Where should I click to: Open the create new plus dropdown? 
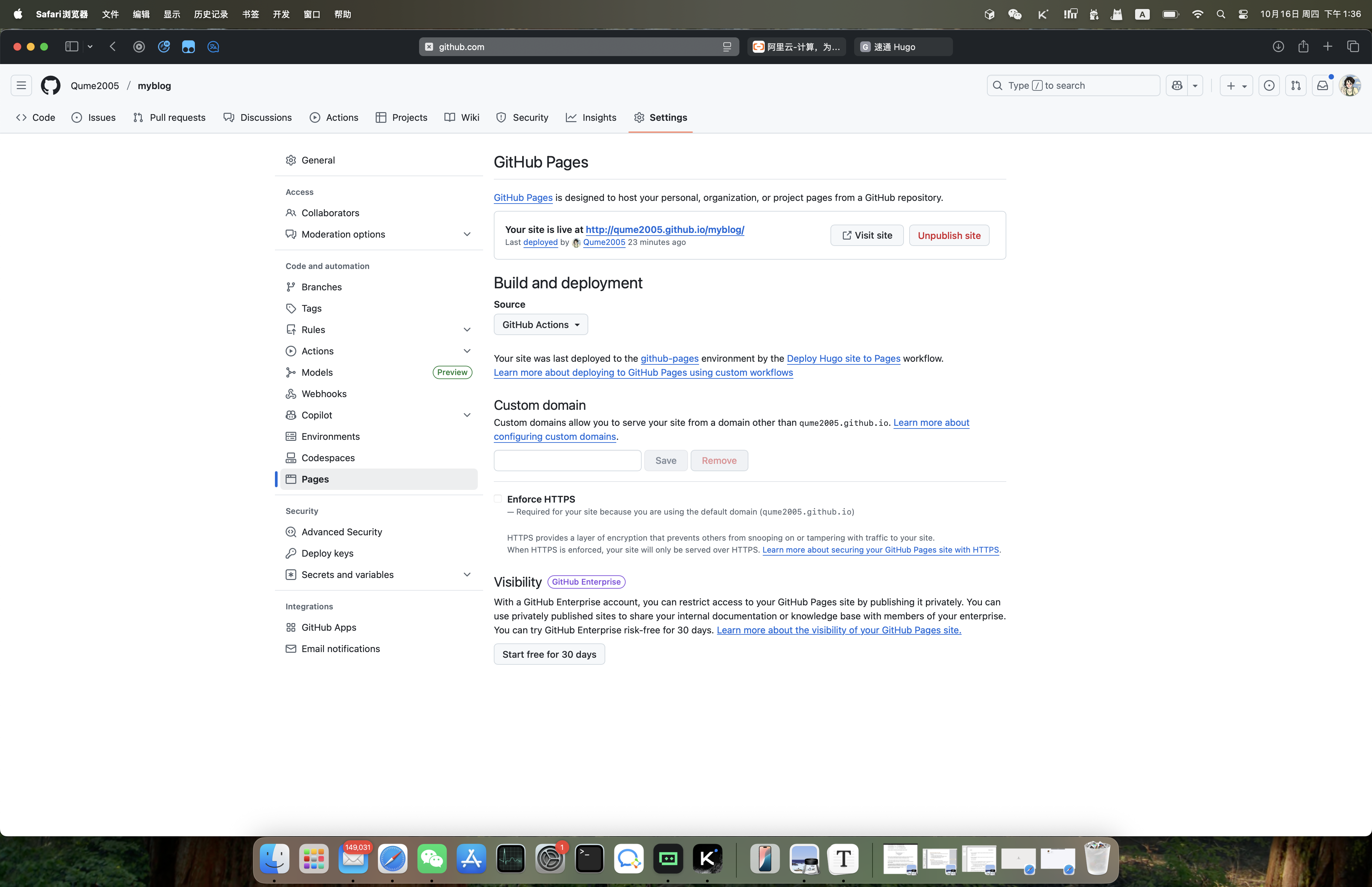(1236, 85)
